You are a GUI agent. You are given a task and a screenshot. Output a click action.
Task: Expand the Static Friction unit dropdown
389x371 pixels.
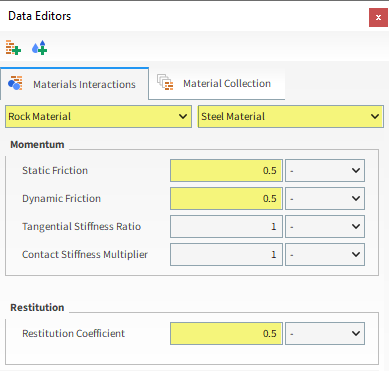pos(325,171)
